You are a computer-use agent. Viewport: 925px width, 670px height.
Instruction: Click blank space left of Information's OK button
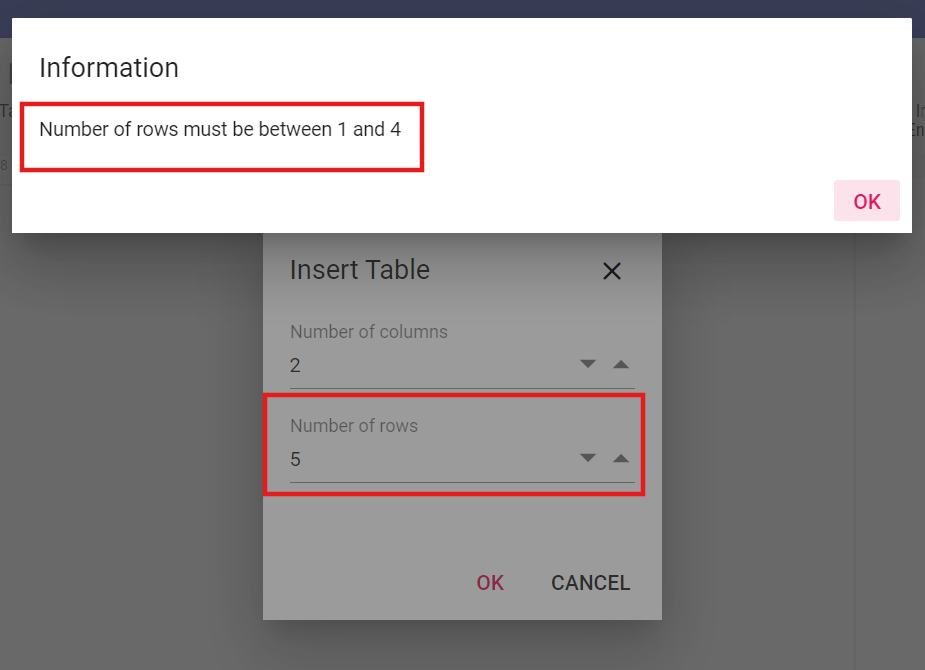click(x=600, y=201)
